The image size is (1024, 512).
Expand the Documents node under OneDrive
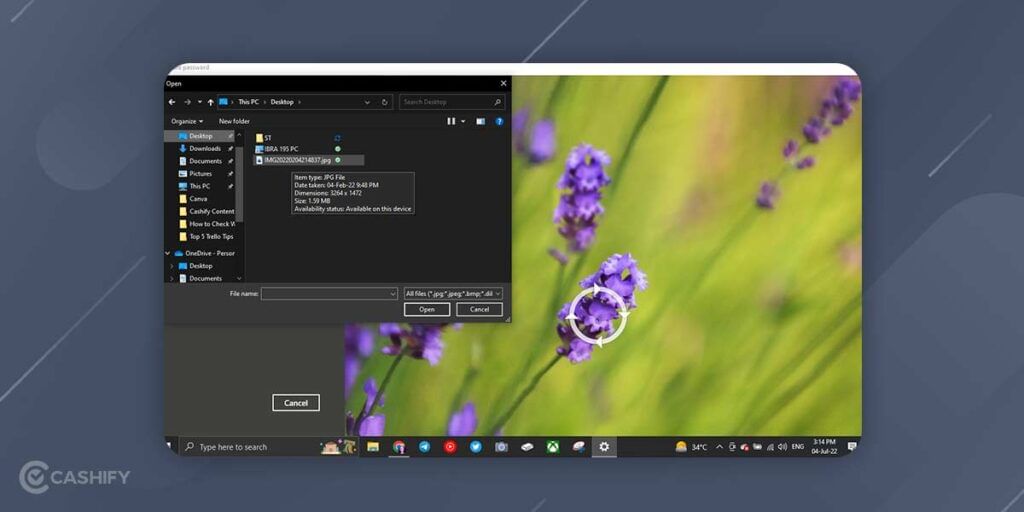172,279
